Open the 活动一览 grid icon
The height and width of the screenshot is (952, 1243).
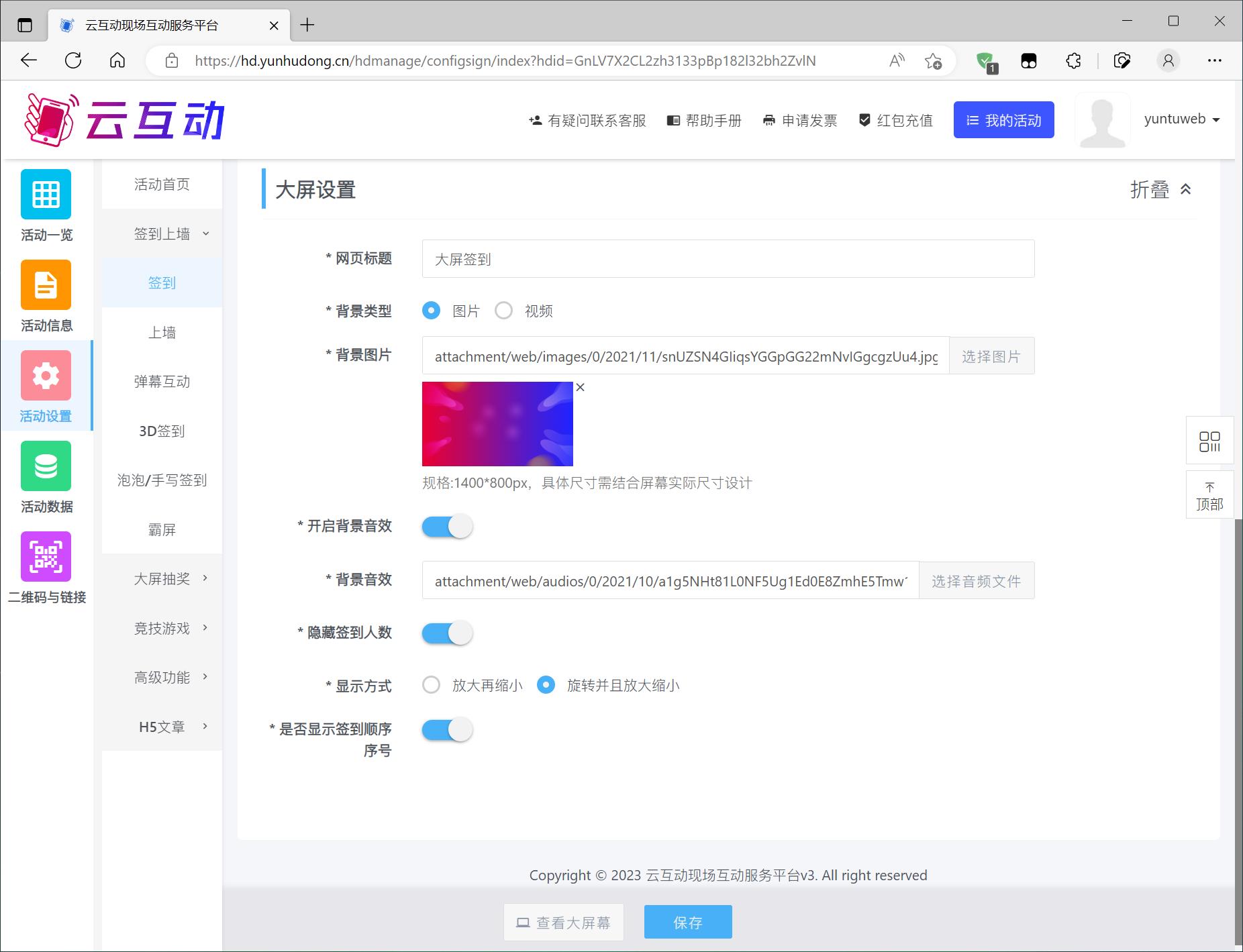click(x=46, y=195)
